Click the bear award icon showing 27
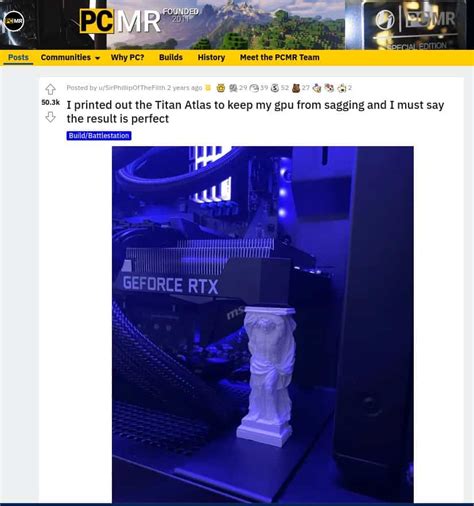The height and width of the screenshot is (506, 474). (x=296, y=88)
